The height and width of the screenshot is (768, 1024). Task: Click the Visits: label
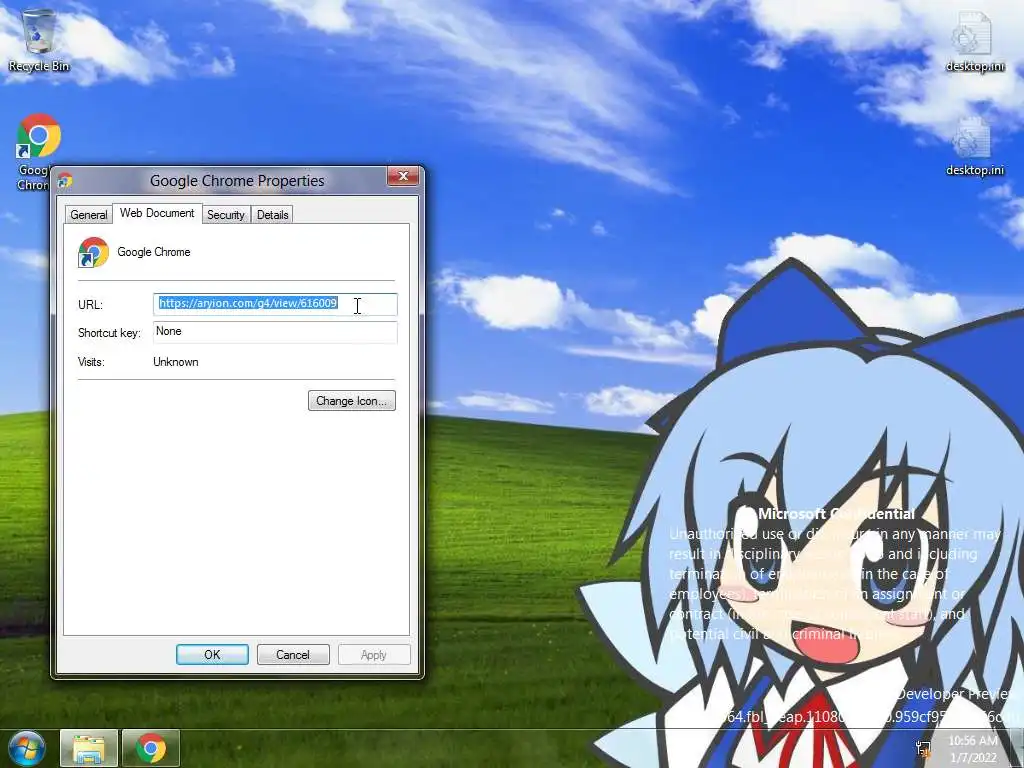[91, 362]
